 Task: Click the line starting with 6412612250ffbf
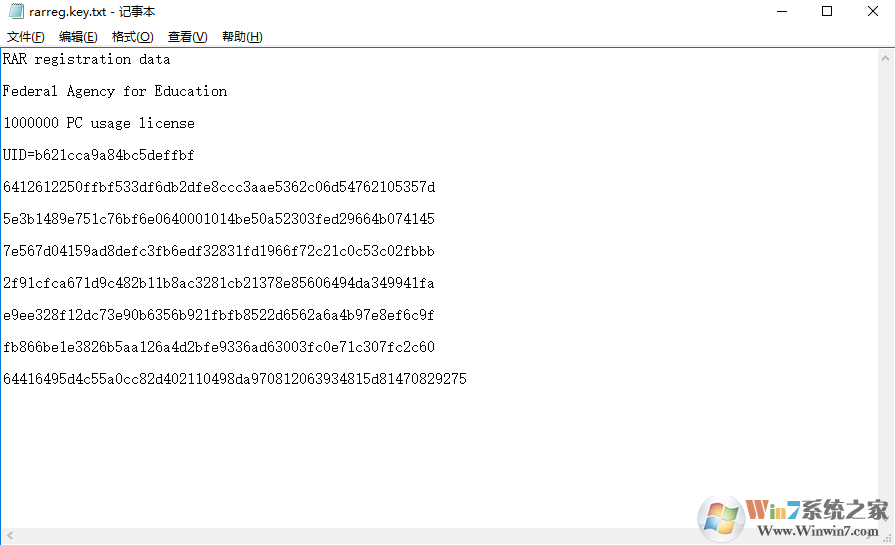[219, 187]
